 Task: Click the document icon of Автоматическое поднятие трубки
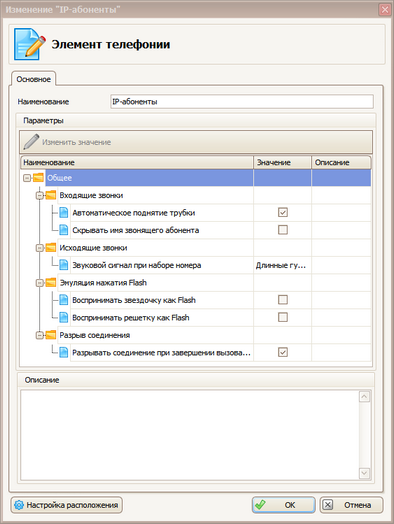point(63,213)
